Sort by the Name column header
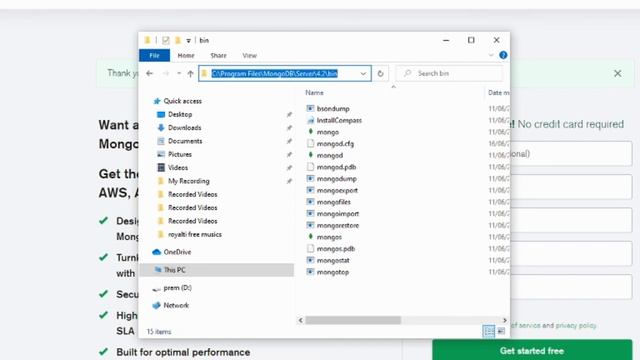The width and height of the screenshot is (640, 360). pyautogui.click(x=314, y=93)
